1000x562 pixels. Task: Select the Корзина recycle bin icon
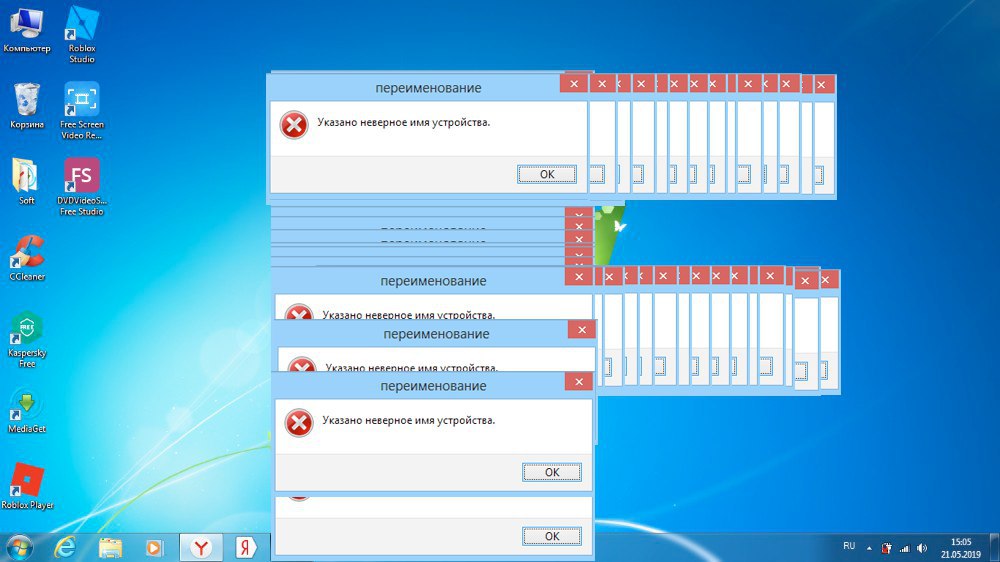(27, 100)
